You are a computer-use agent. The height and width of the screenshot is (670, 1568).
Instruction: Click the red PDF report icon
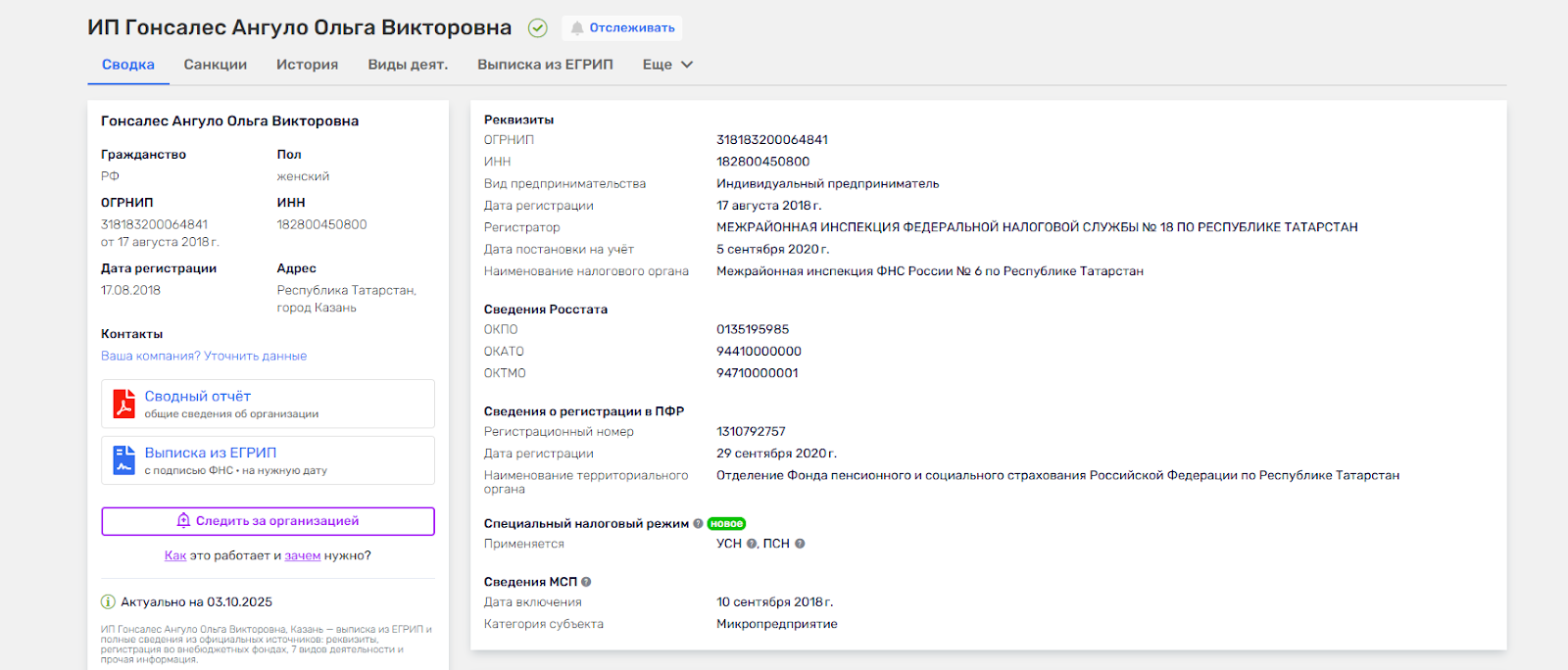click(123, 404)
